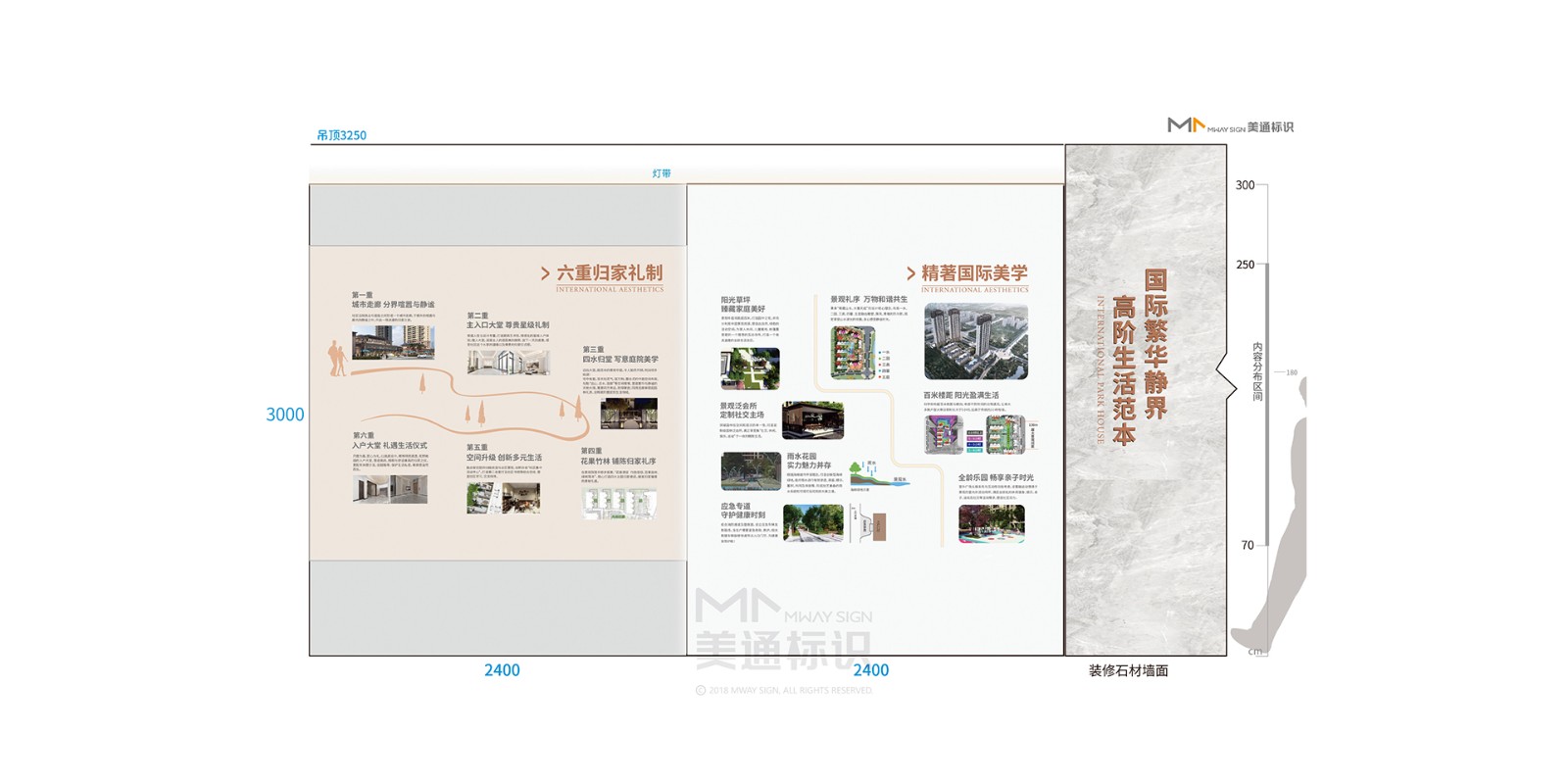Click the arrow before 精著国际美学 heading
Image resolution: width=1568 pixels, height=784 pixels.
coord(910,274)
